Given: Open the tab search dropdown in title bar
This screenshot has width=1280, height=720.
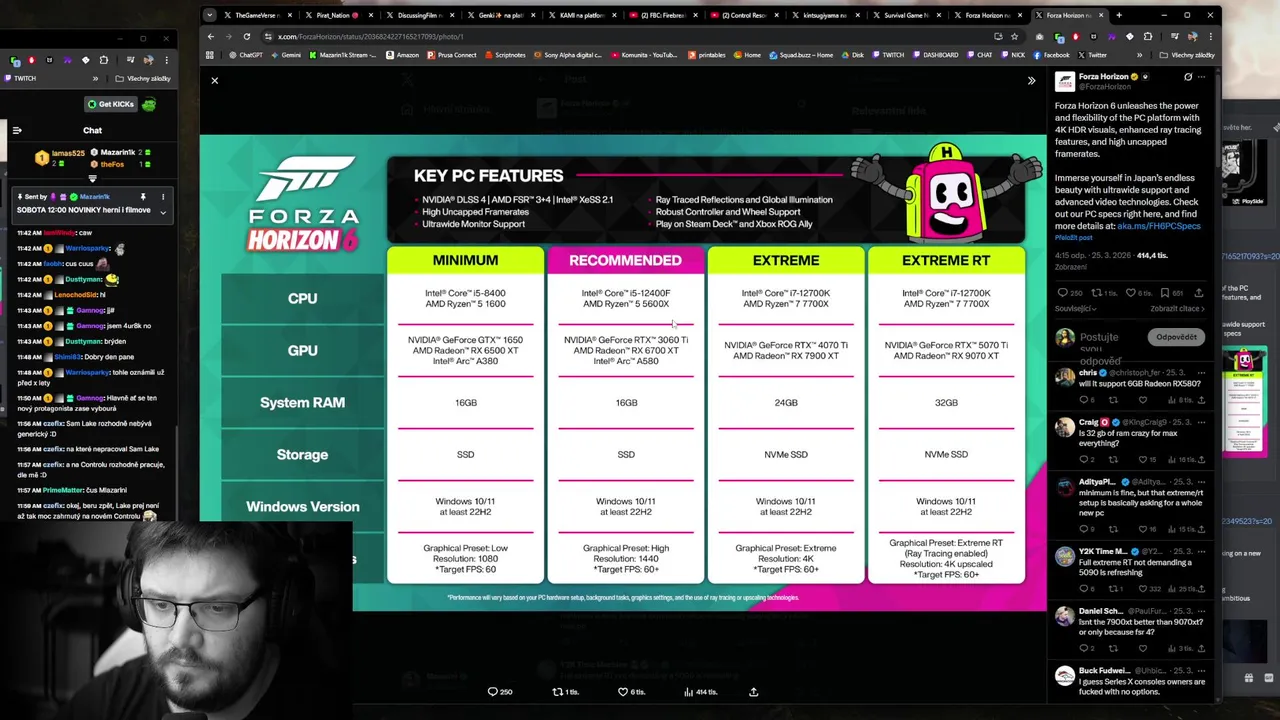Looking at the screenshot, I should [x=209, y=15].
